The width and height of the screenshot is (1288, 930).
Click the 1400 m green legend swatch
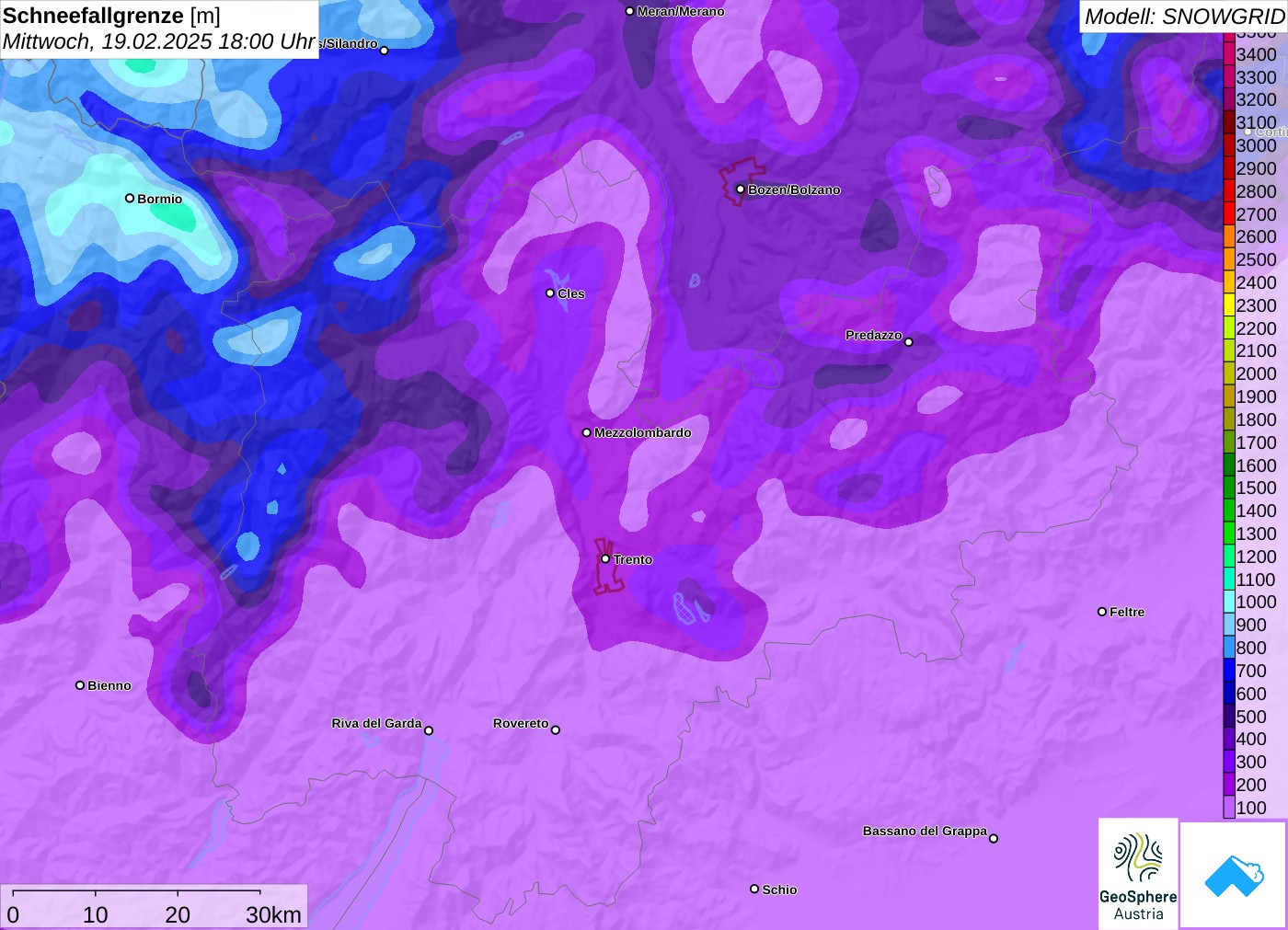1229,511
